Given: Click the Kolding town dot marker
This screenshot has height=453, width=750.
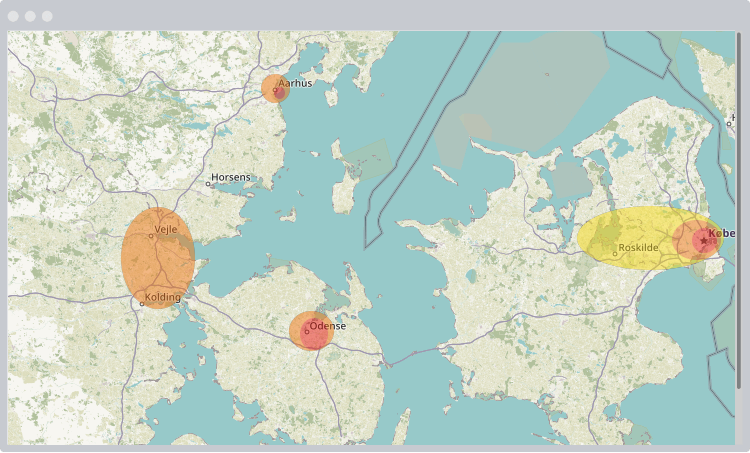Looking at the screenshot, I should (142, 304).
